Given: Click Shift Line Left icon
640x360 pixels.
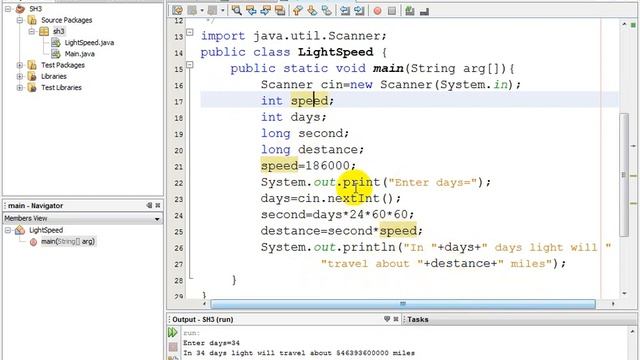Looking at the screenshot, I should click(x=345, y=11).
